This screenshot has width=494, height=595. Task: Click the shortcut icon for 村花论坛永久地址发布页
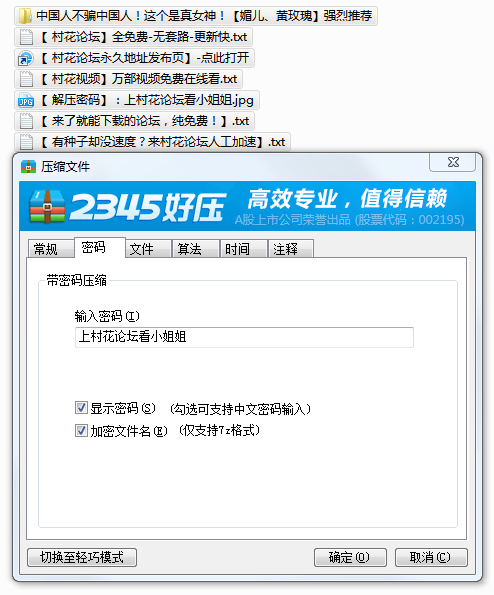click(x=25, y=58)
